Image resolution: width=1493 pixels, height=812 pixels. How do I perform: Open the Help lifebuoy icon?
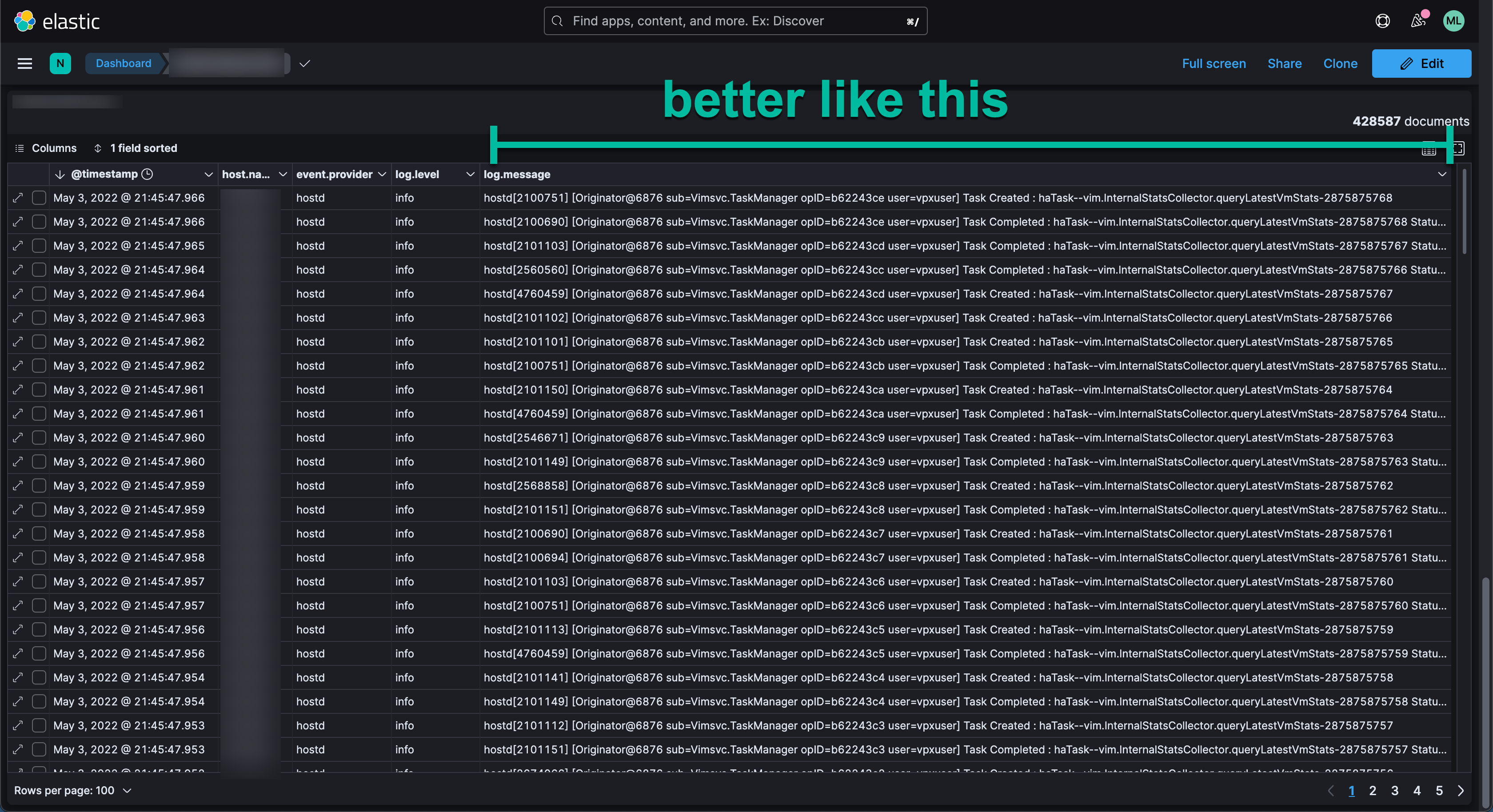[x=1382, y=21]
